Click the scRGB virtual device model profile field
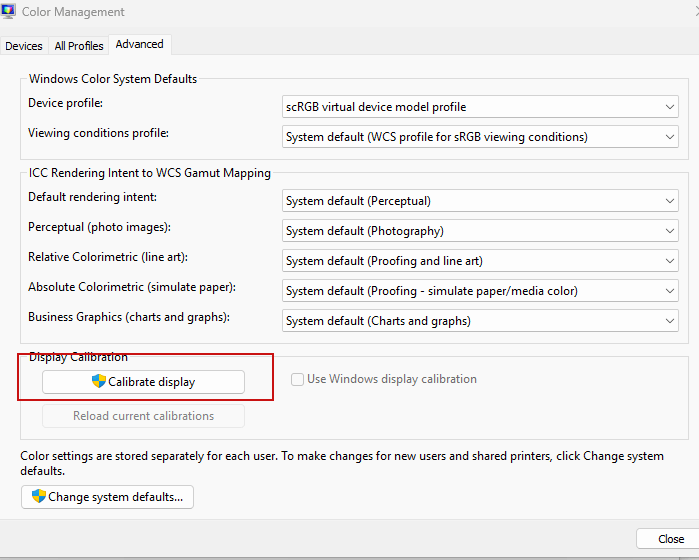 point(480,107)
